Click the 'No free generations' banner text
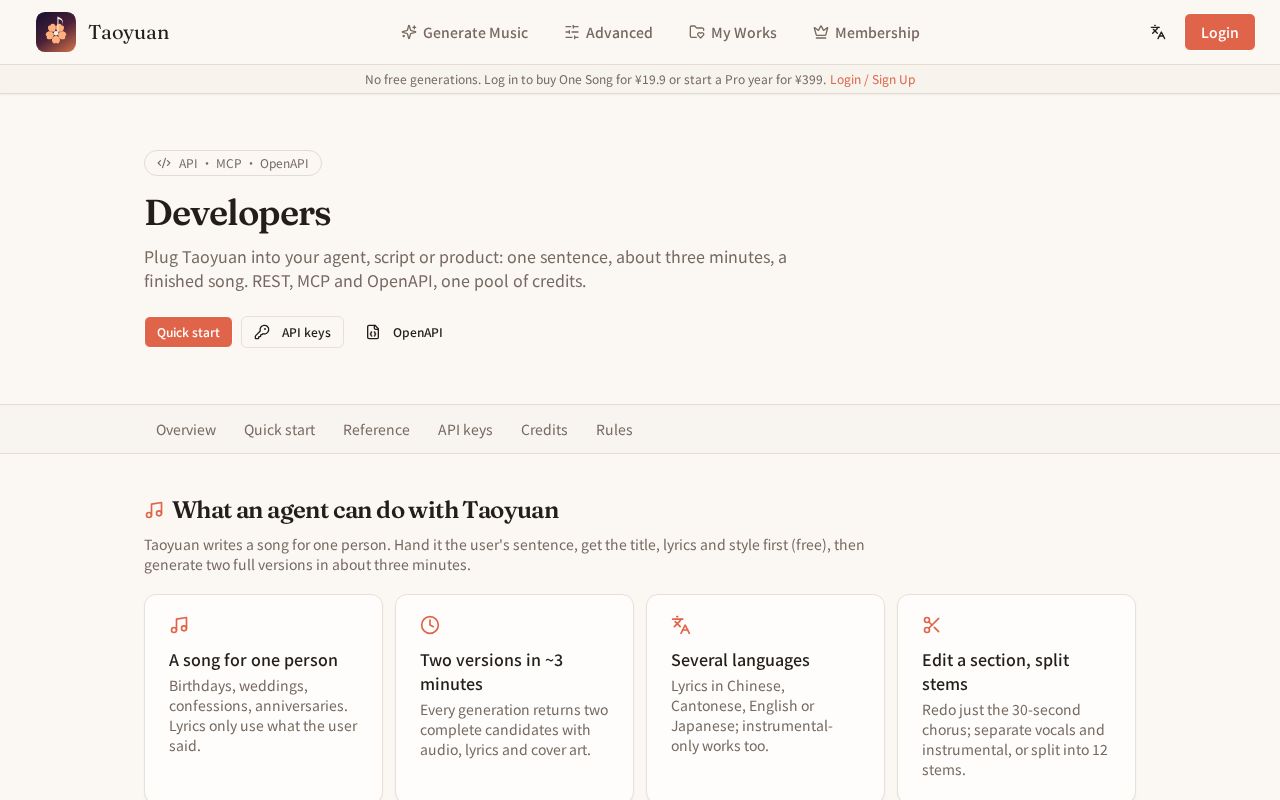The width and height of the screenshot is (1280, 800). [595, 79]
